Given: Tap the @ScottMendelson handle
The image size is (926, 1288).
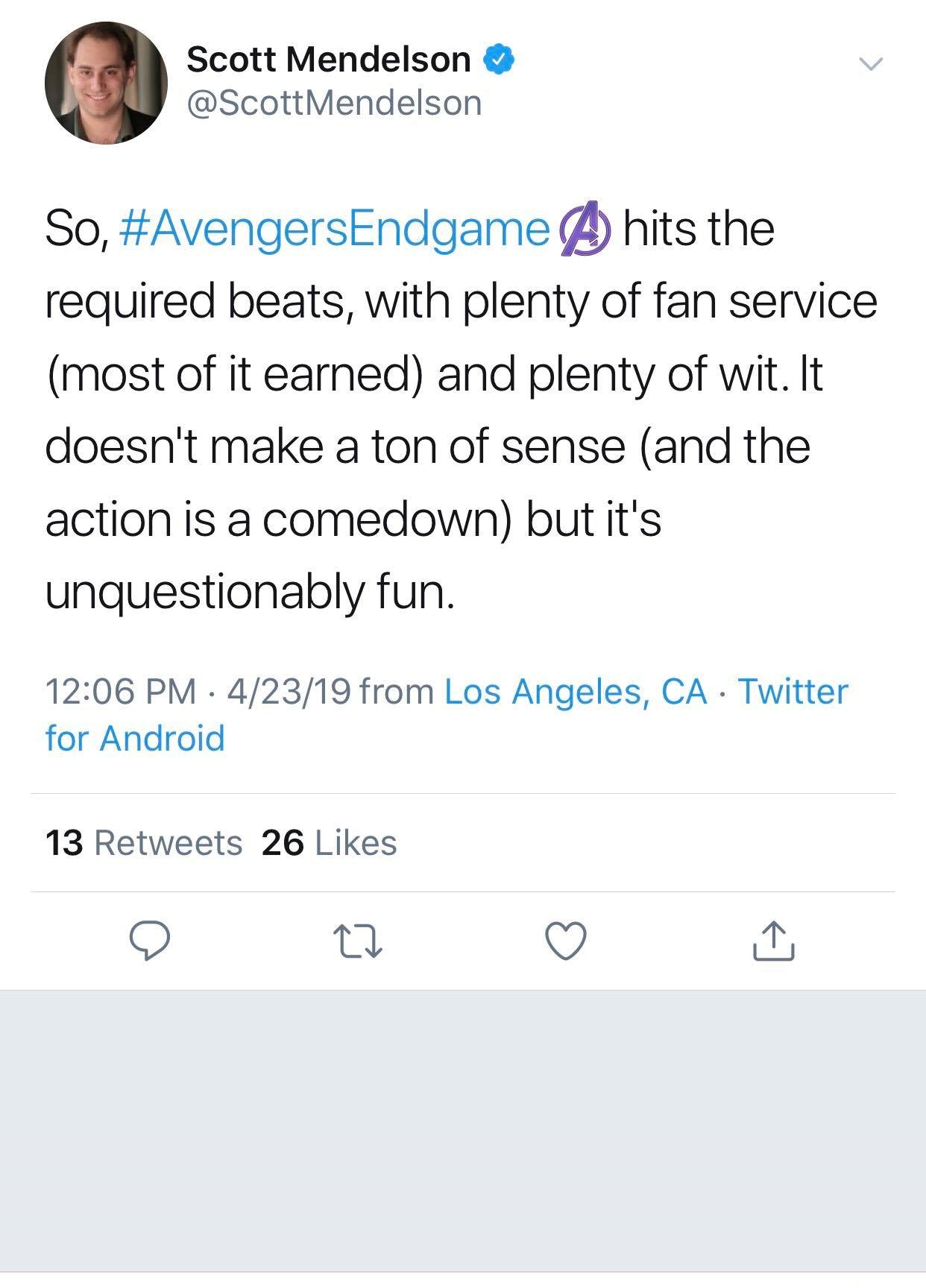Looking at the screenshot, I should click(334, 103).
